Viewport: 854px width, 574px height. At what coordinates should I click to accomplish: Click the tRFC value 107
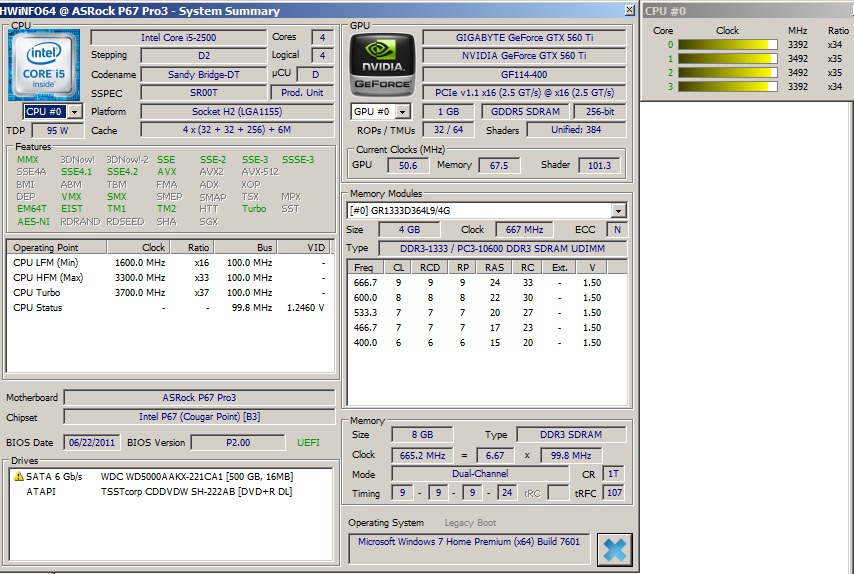[614, 493]
